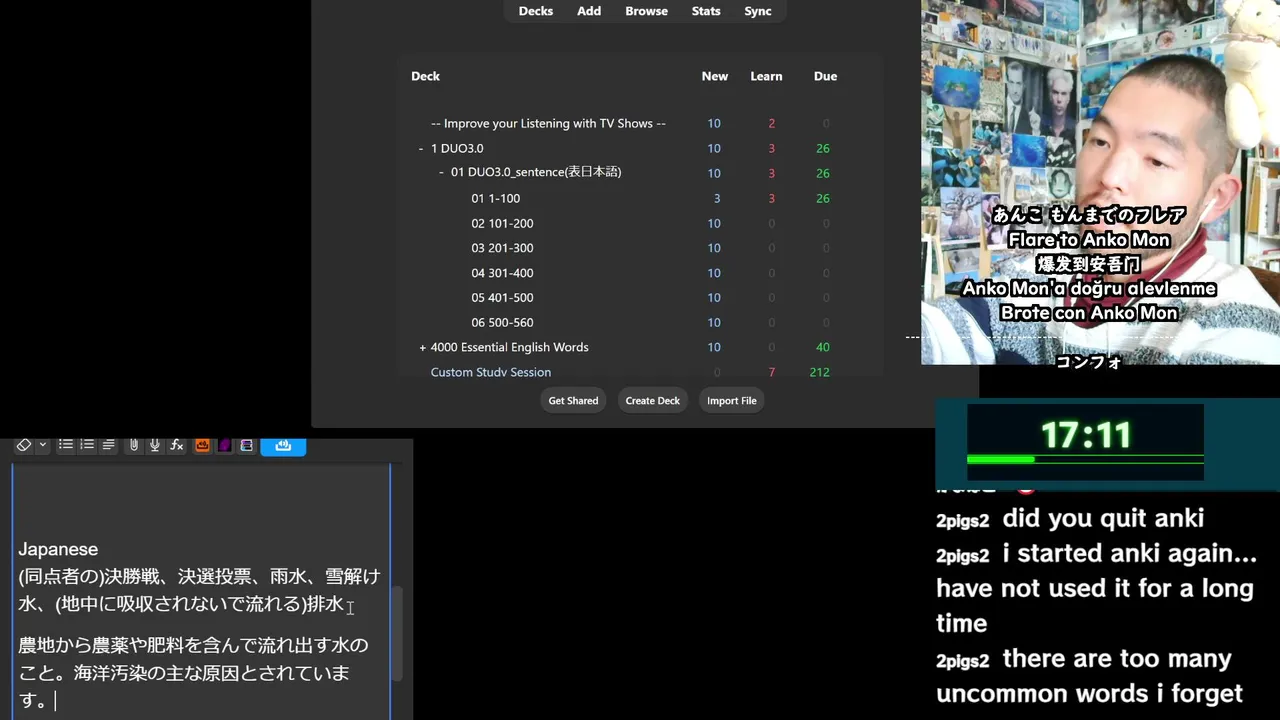Open the text alignment options icon
The width and height of the screenshot is (1280, 720).
pos(108,445)
